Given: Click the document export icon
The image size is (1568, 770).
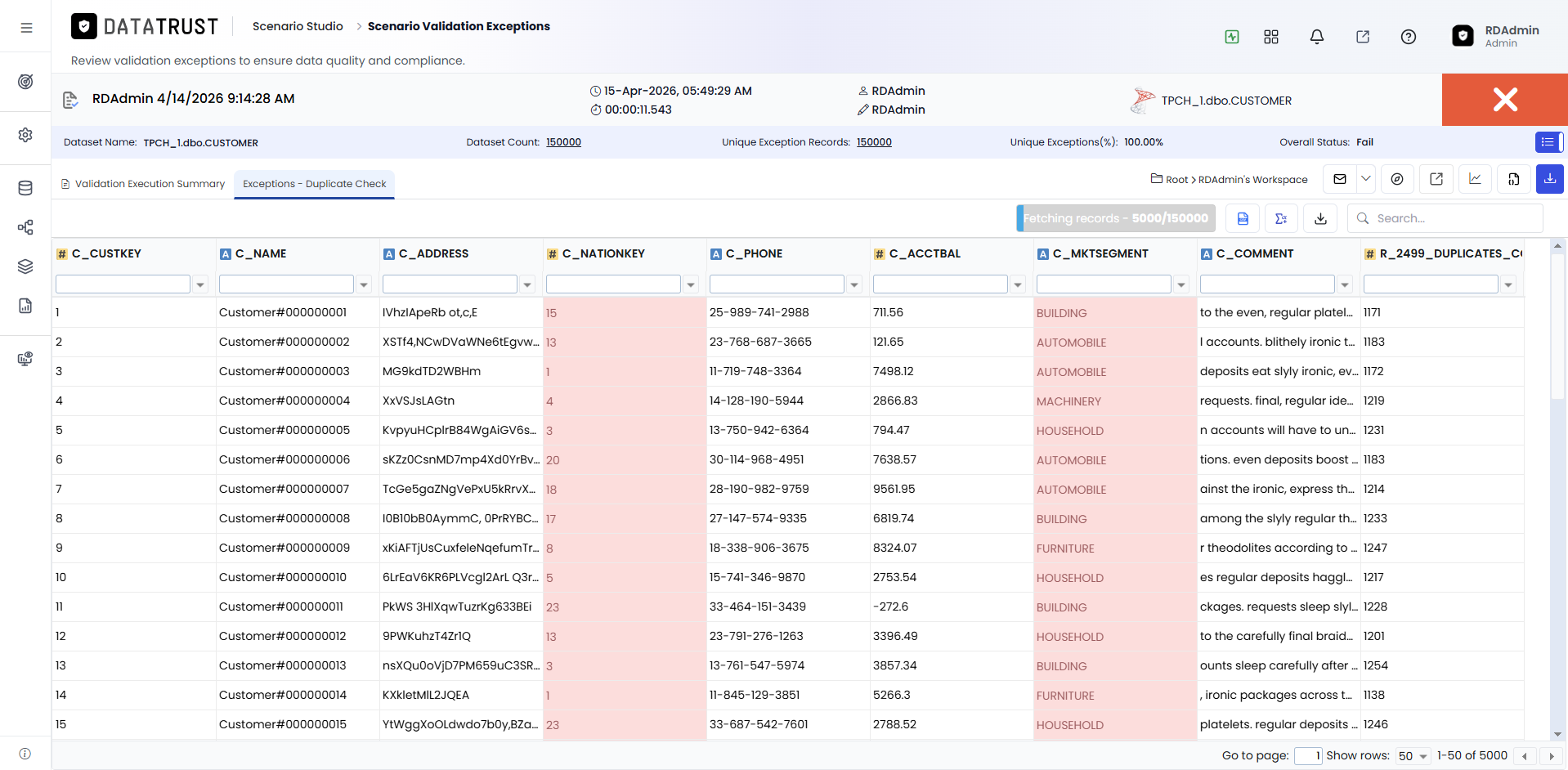Looking at the screenshot, I should (1514, 179).
